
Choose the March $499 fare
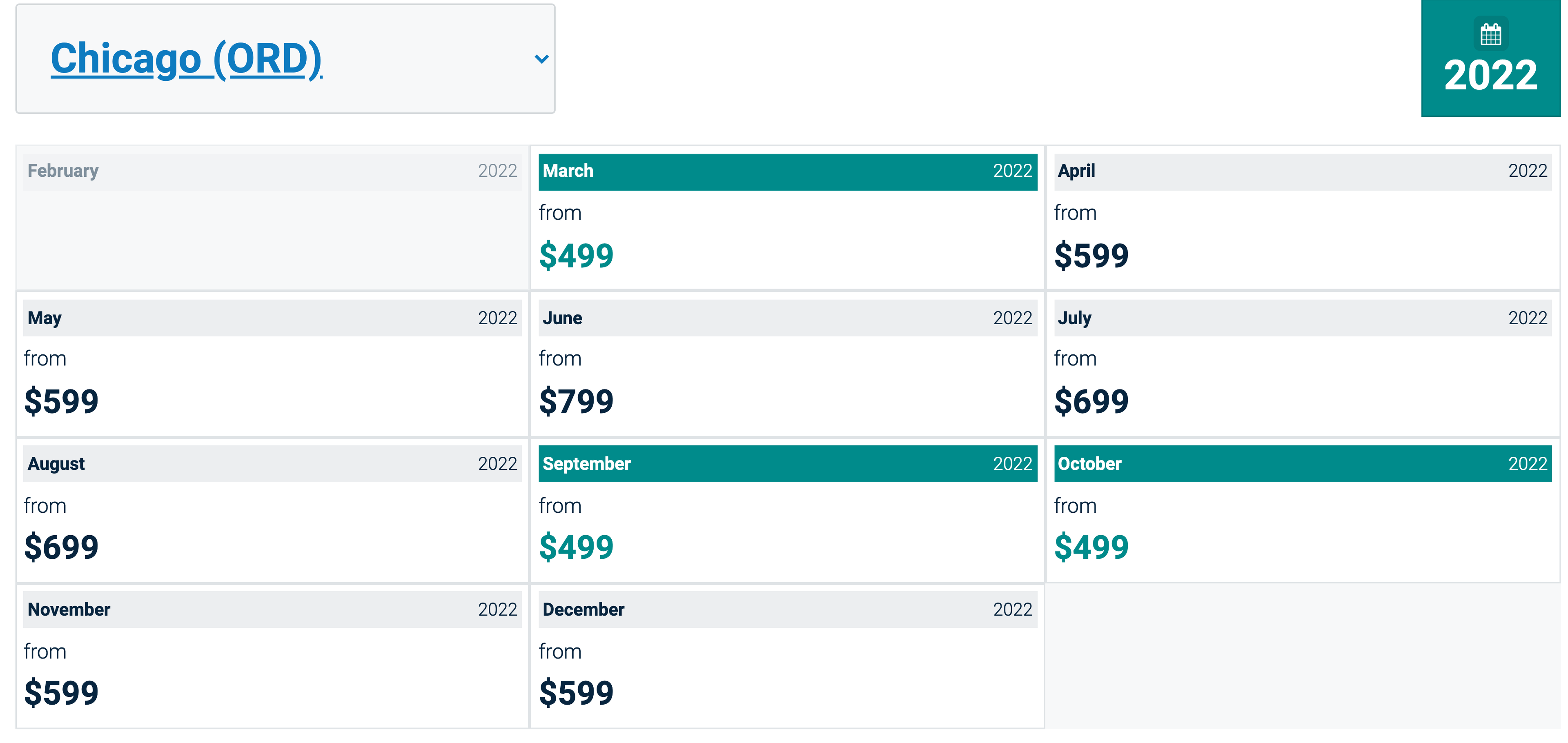pos(576,255)
